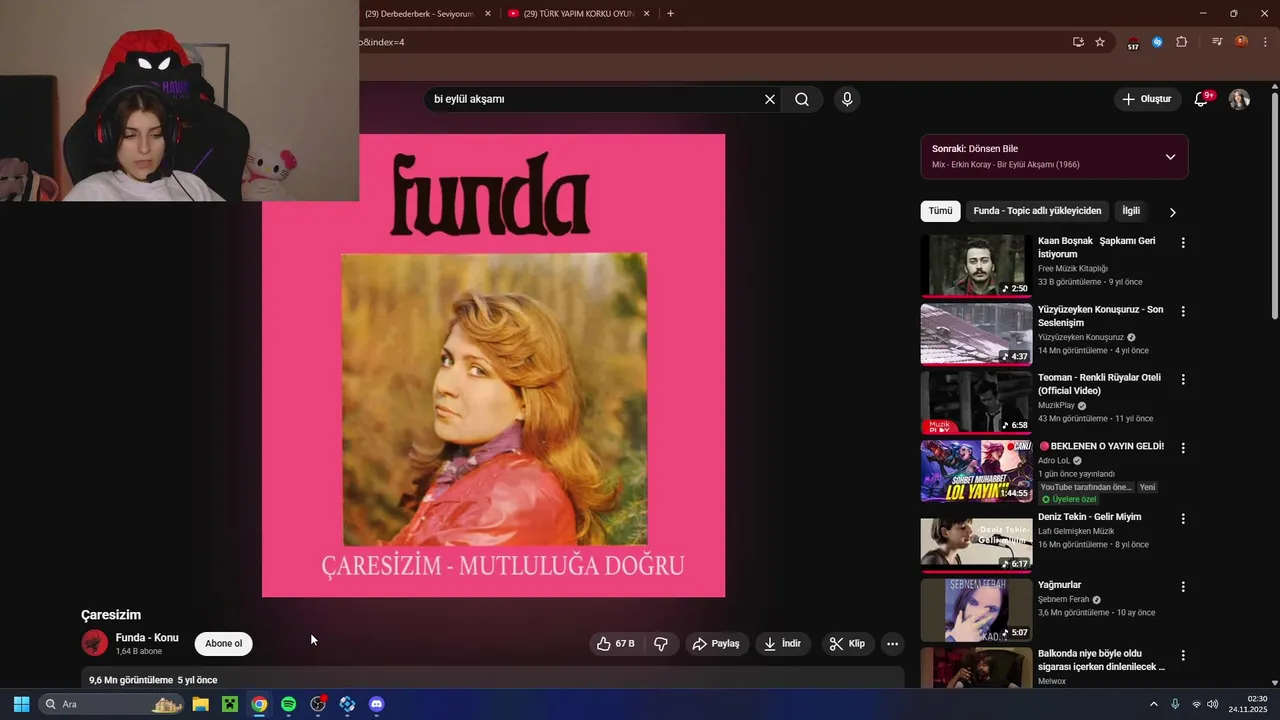
Task: Open Yüzyüzeyken Konuşuruz - Son Seslenişim title
Action: pos(1100,316)
